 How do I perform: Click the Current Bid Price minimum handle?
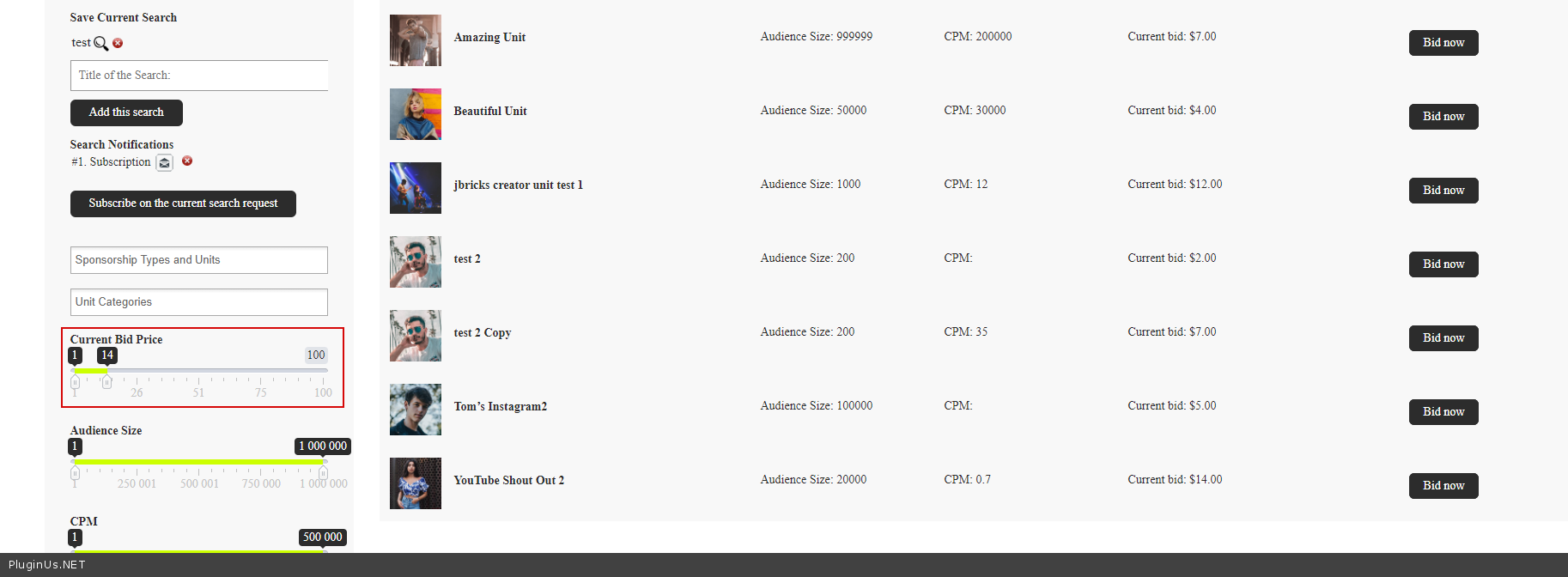coord(76,381)
